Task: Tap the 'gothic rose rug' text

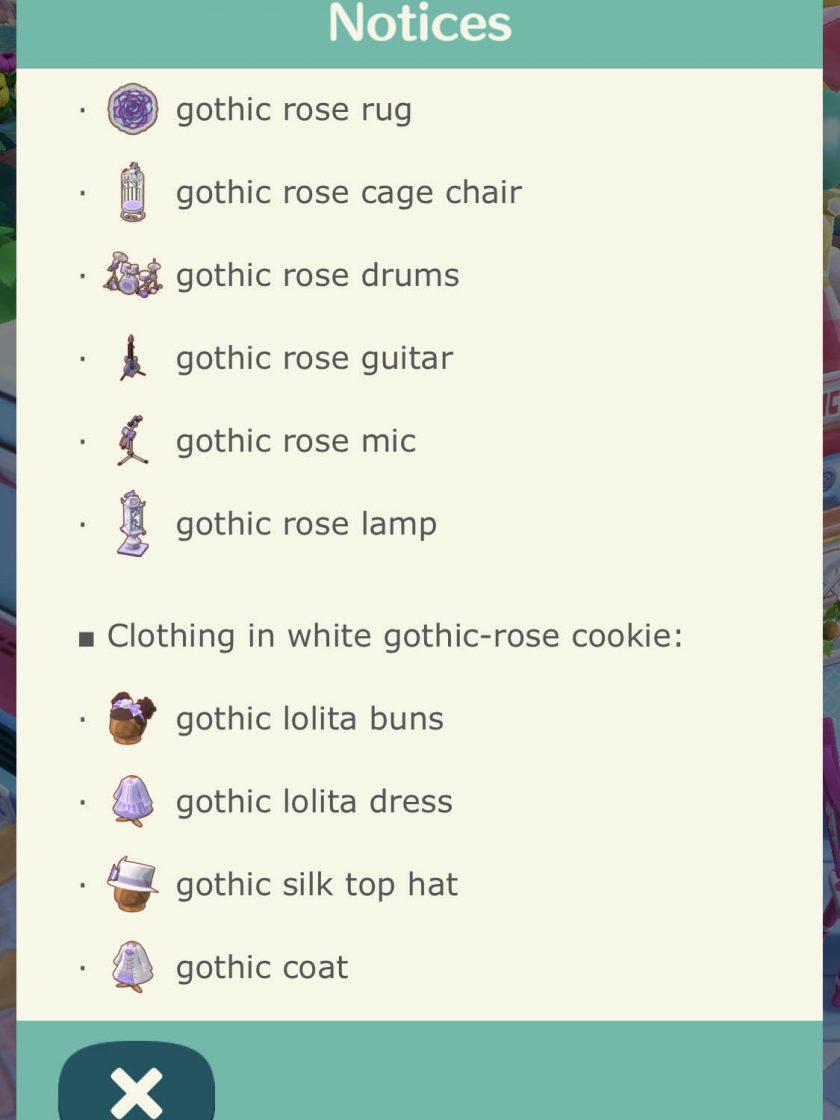Action: (294, 110)
